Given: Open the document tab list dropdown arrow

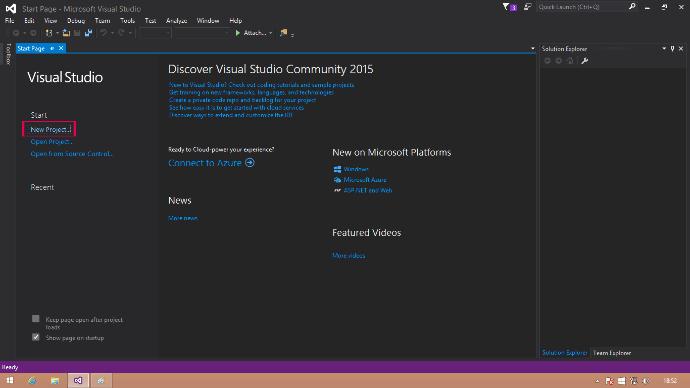Looking at the screenshot, I should (x=532, y=48).
